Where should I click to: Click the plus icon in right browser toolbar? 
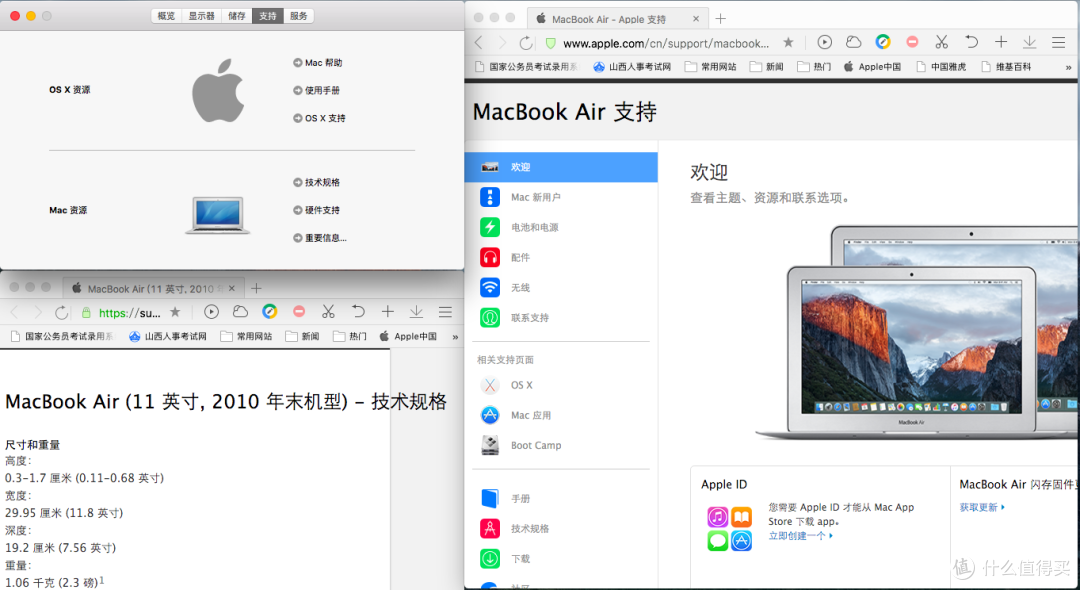1001,42
